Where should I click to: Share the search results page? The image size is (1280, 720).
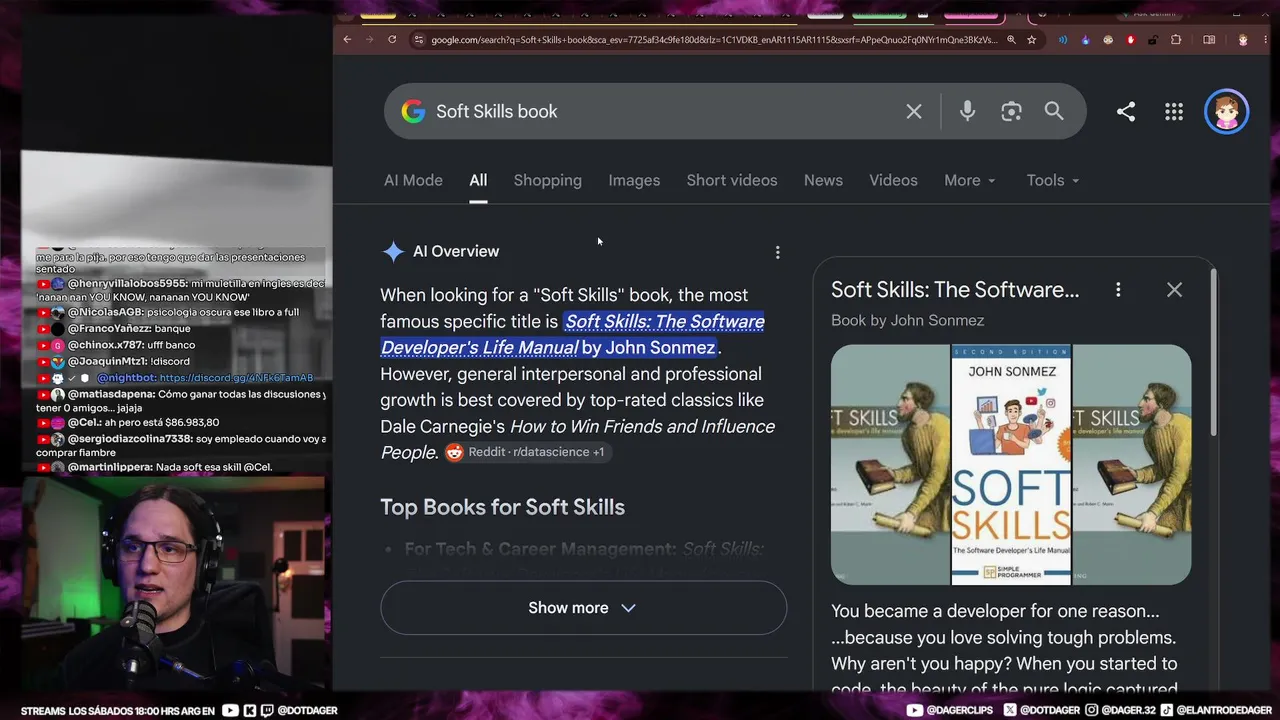click(1126, 112)
